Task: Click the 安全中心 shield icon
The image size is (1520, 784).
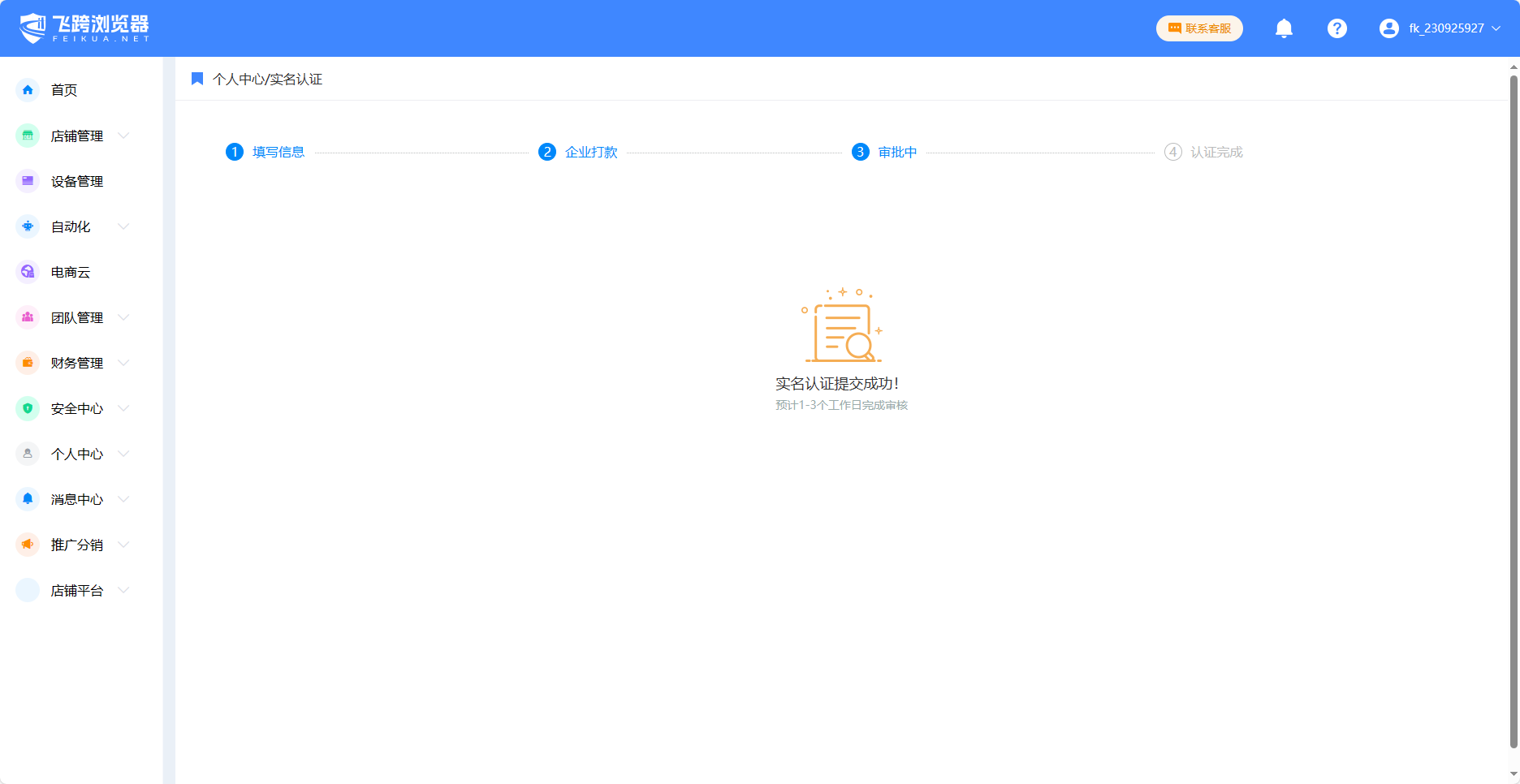Action: 28,408
